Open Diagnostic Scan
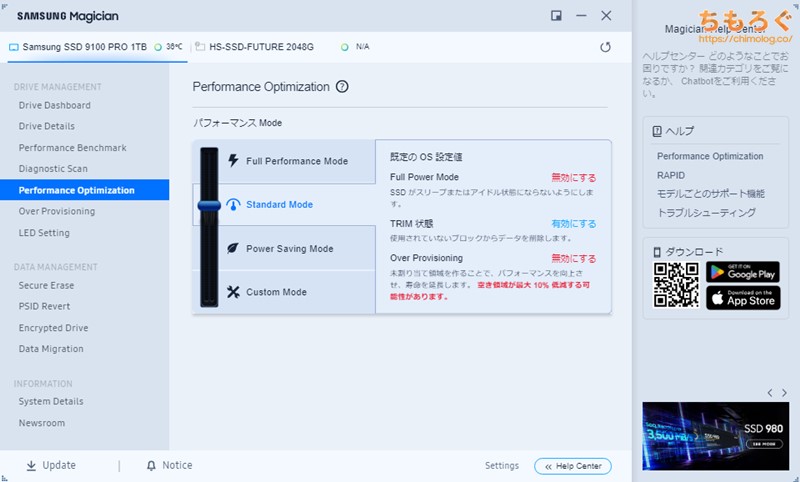Viewport: 800px width, 482px height. coord(53,169)
